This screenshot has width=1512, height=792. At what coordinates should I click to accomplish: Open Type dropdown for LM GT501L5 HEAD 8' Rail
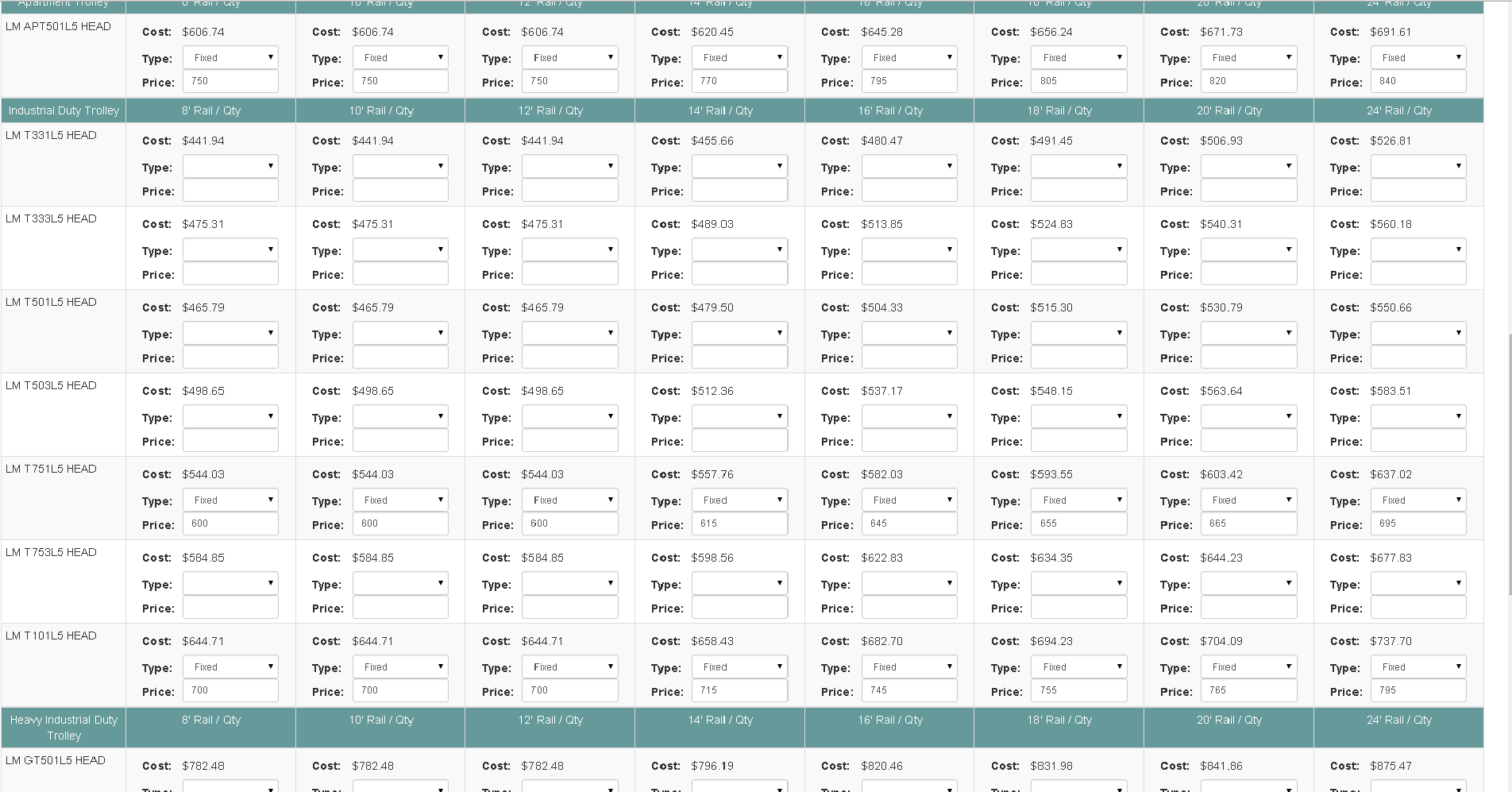tap(230, 786)
